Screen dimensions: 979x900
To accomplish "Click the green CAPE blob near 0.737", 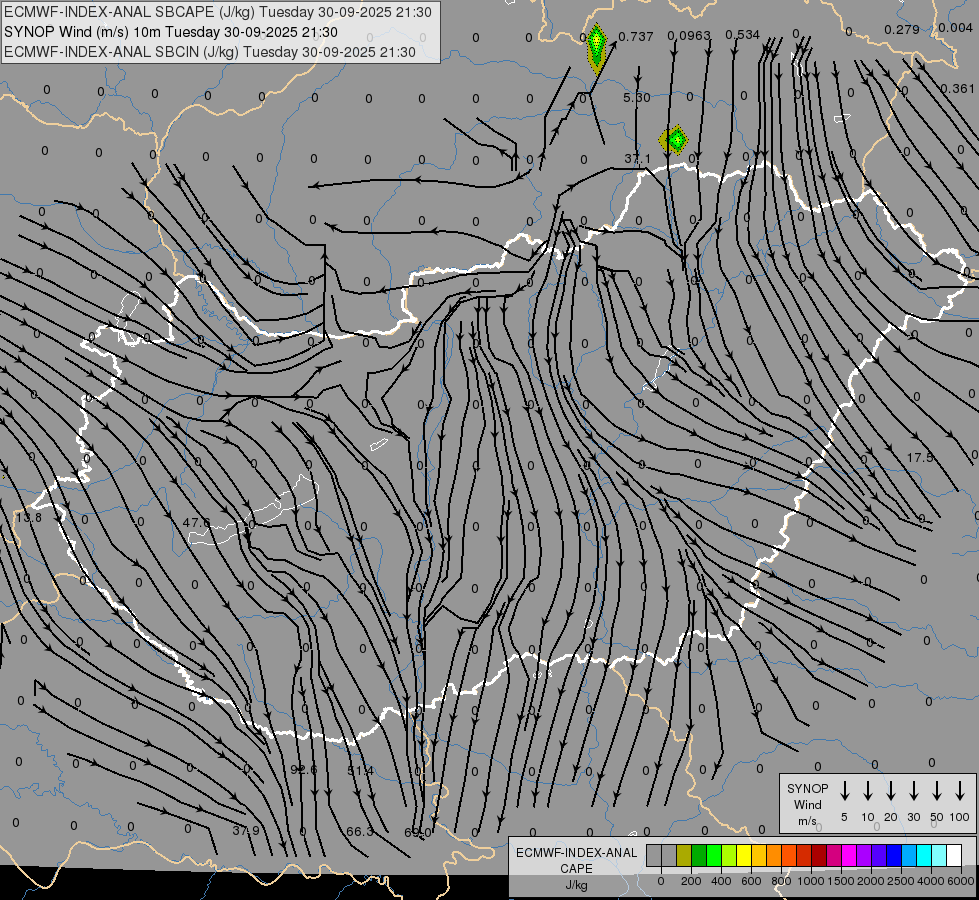I will click(x=596, y=45).
